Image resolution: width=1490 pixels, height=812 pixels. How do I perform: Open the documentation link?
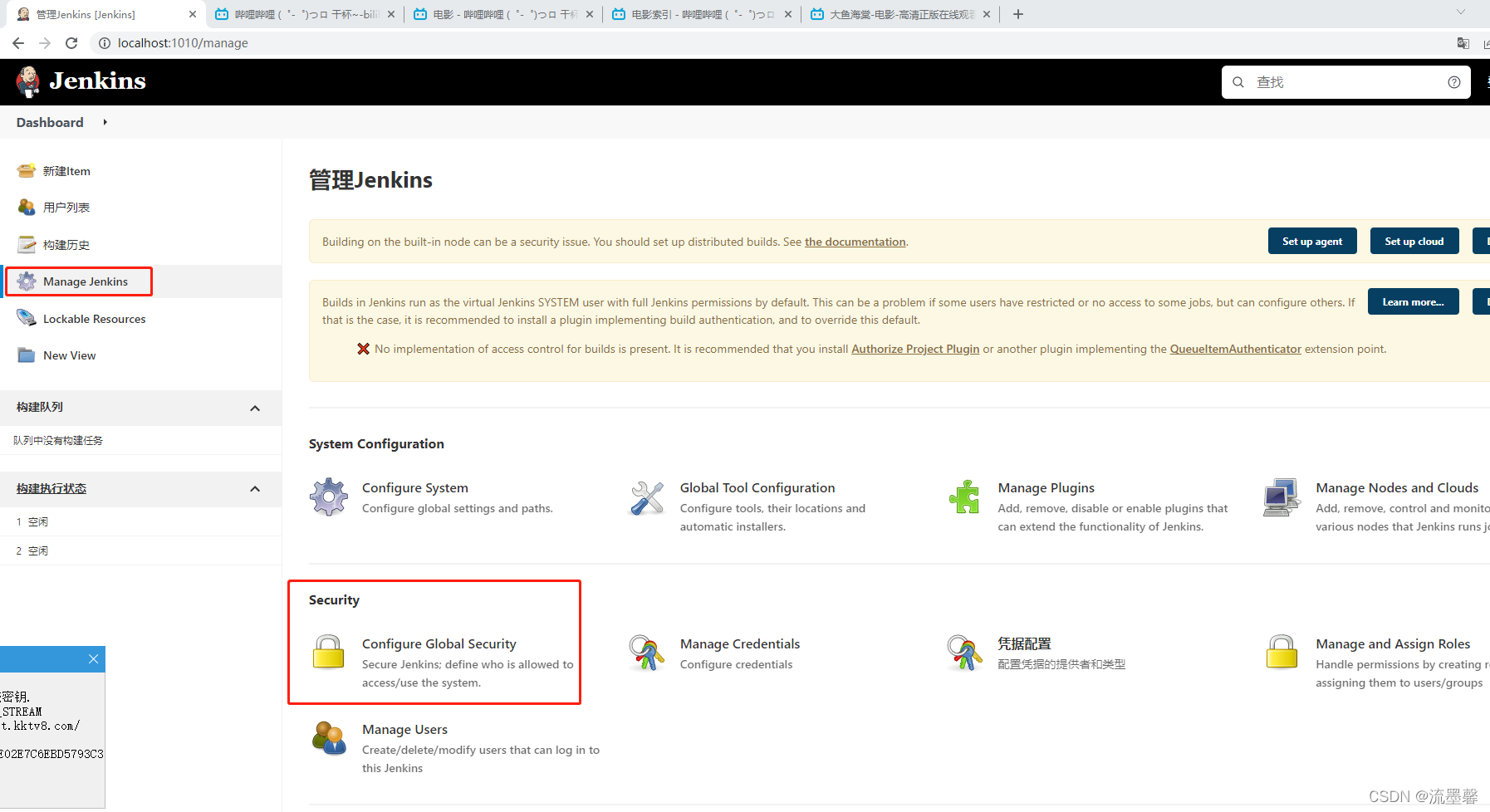coord(855,242)
